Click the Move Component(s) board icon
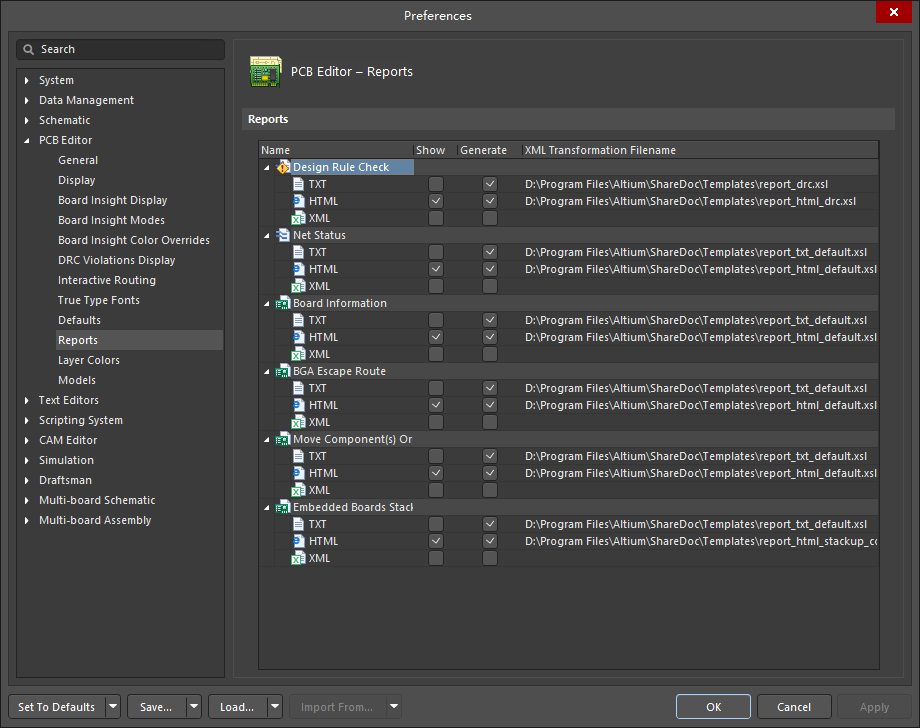Screen dimensions: 920x728 tap(283, 439)
